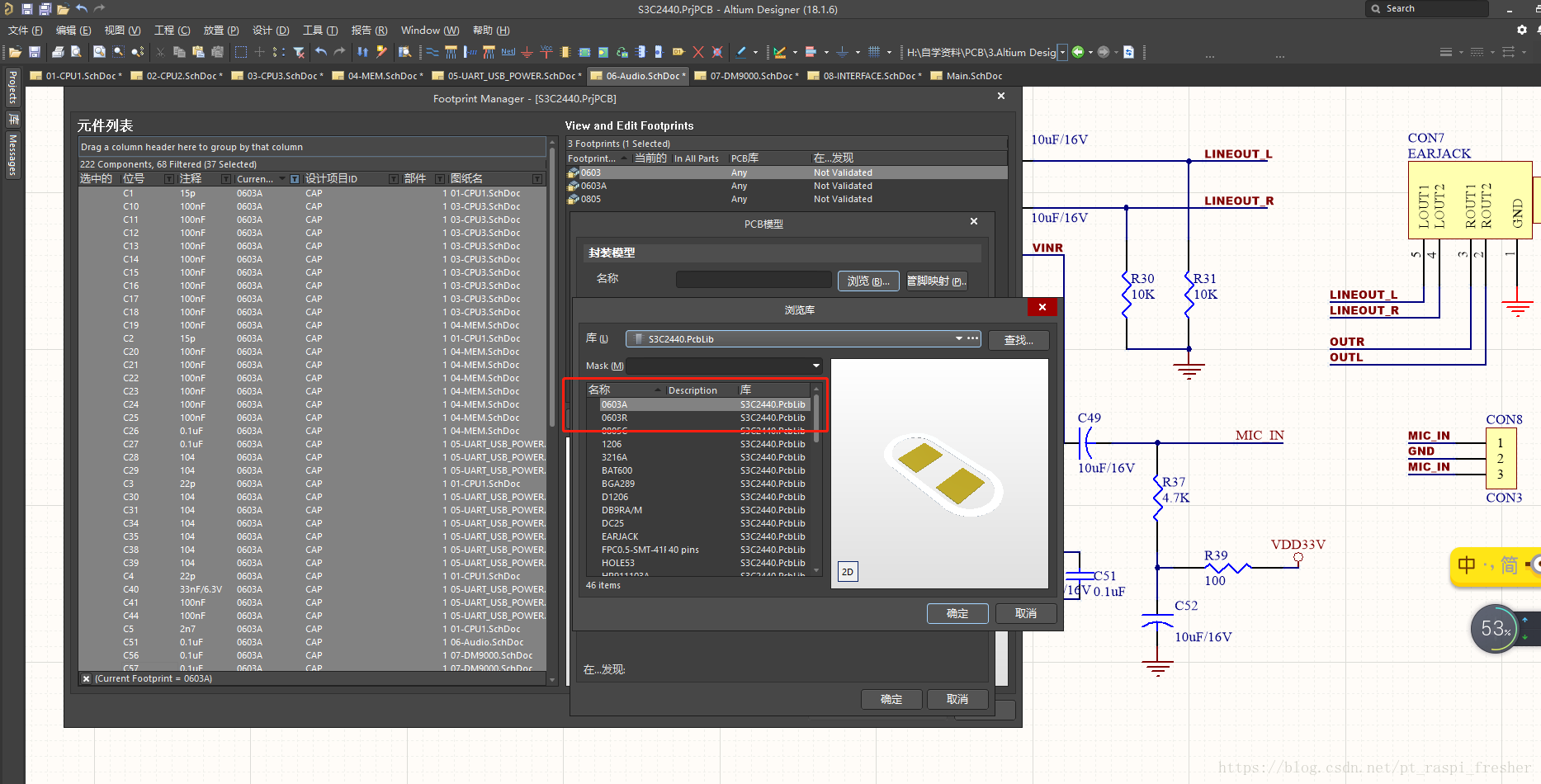Image resolution: width=1541 pixels, height=784 pixels.
Task: Click the refresh document icon in toolbar
Action: tap(1129, 52)
